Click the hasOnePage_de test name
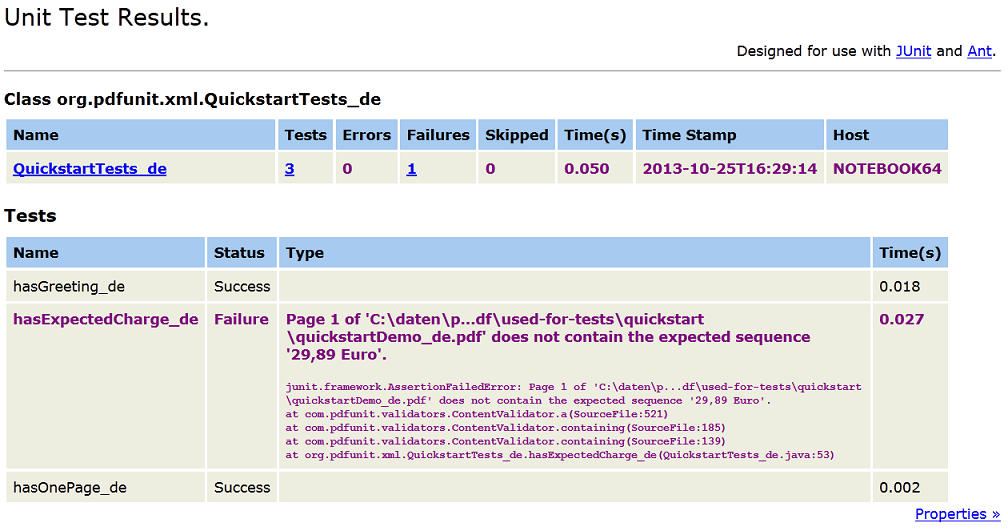Viewport: 1008px width, 531px height. (71, 488)
